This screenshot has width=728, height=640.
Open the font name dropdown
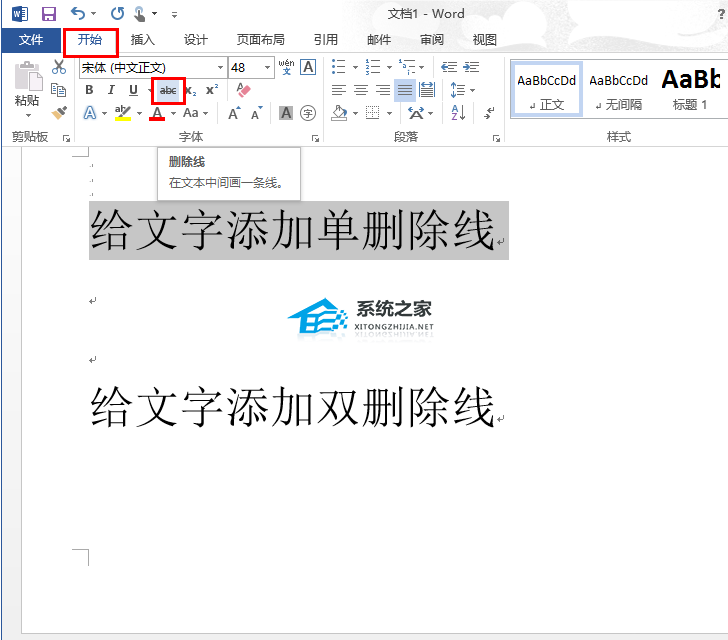point(220,68)
